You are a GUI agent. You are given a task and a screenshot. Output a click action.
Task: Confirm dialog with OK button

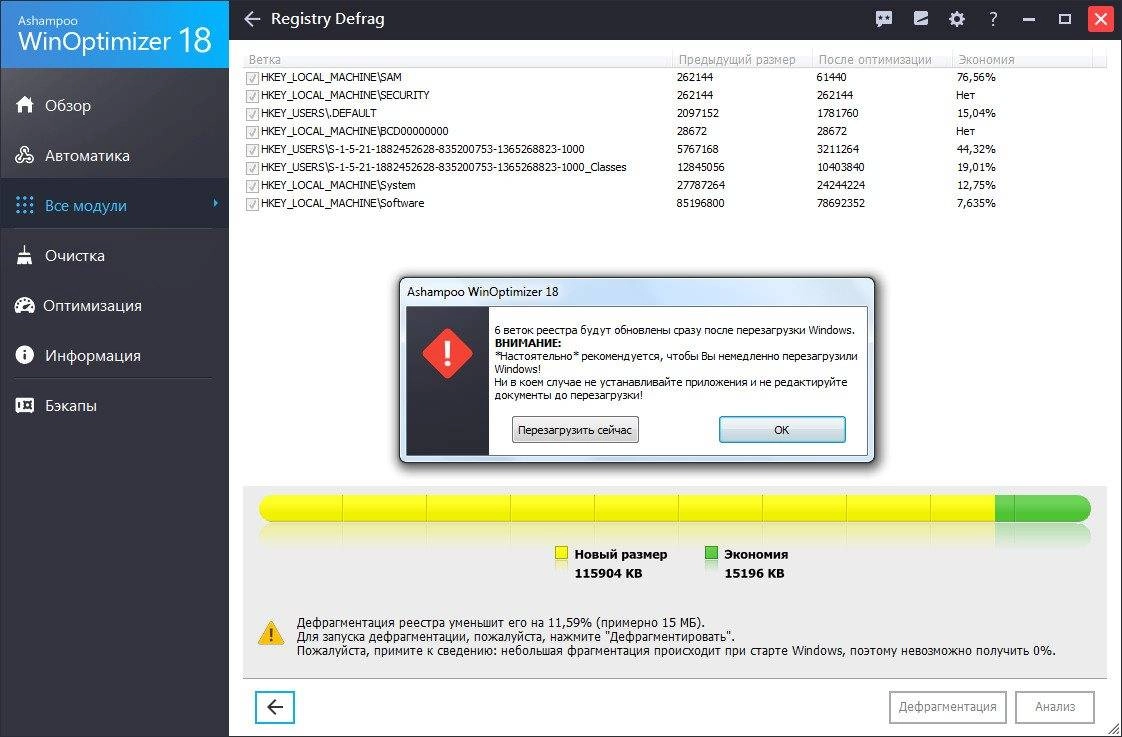tap(781, 430)
